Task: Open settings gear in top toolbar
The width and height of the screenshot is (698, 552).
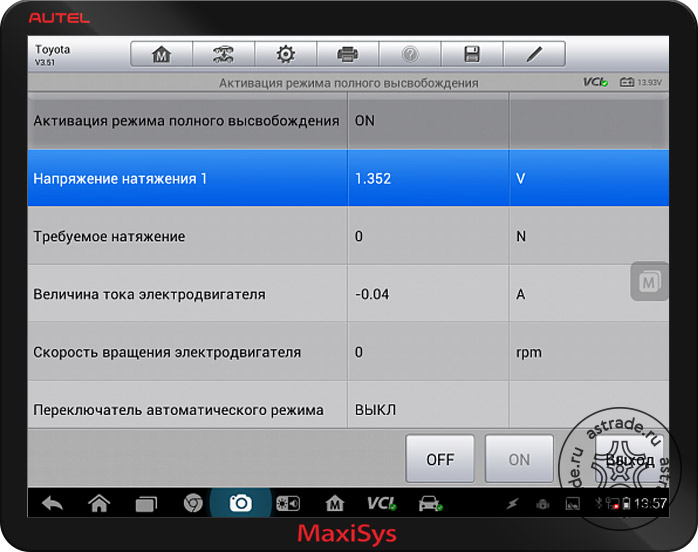Action: tap(285, 54)
